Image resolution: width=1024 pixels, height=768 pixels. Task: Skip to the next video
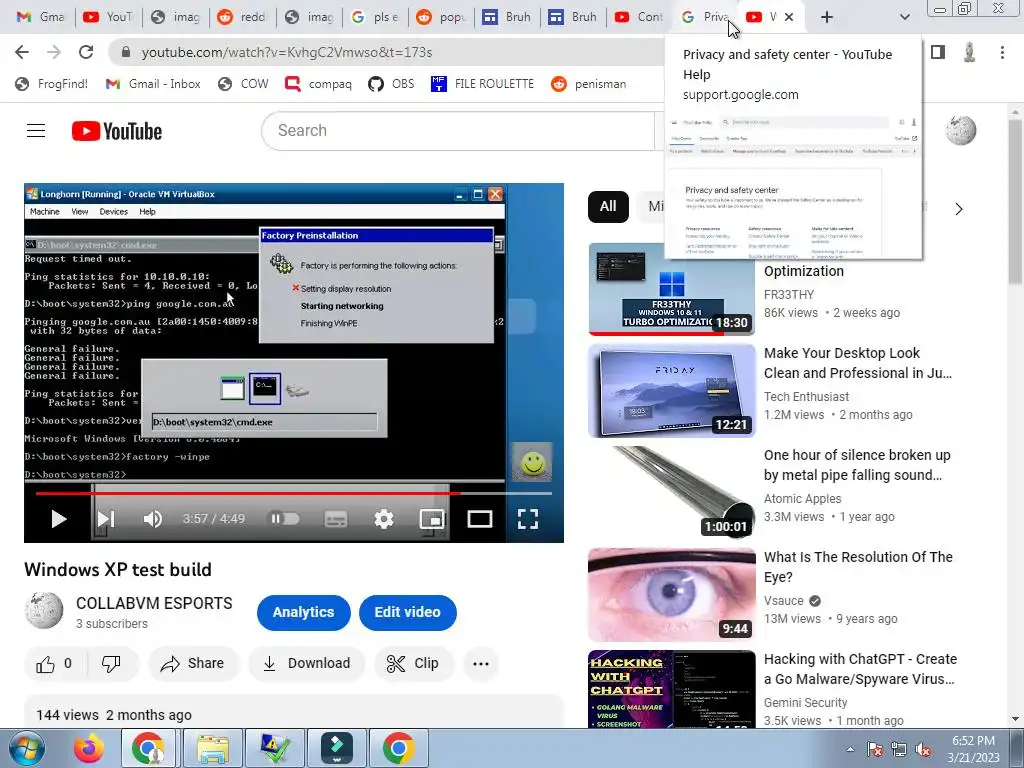[106, 519]
